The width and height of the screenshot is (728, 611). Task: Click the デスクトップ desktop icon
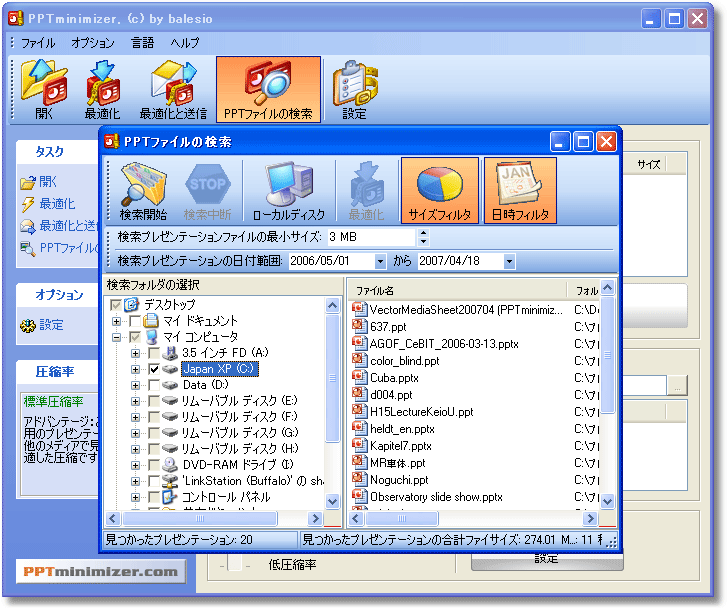coord(132,305)
